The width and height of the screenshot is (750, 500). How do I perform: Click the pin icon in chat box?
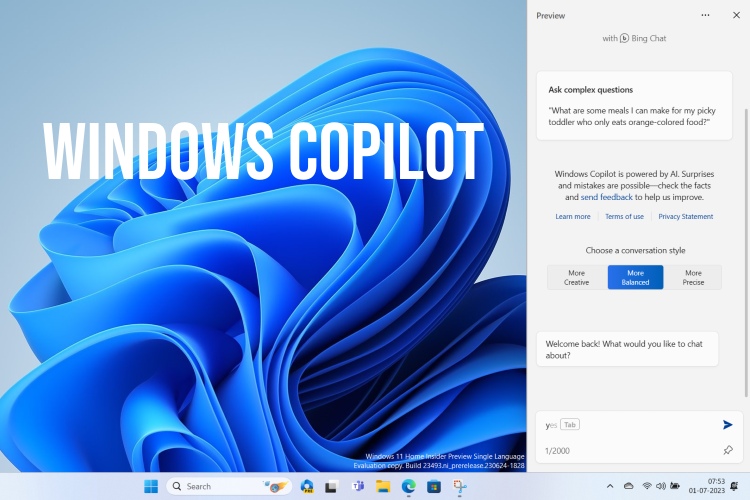coord(728,450)
